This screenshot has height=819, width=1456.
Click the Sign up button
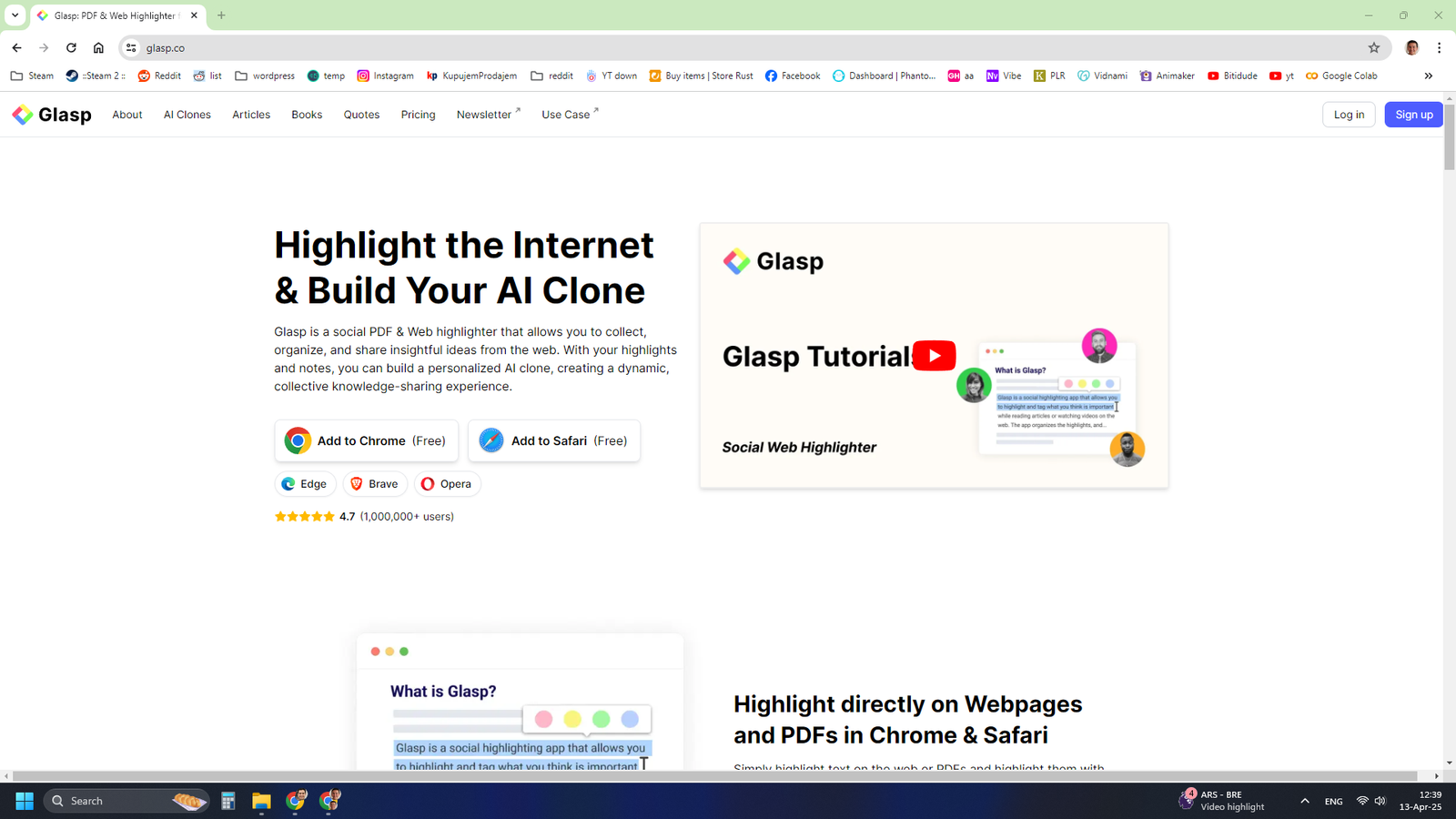[1414, 115]
